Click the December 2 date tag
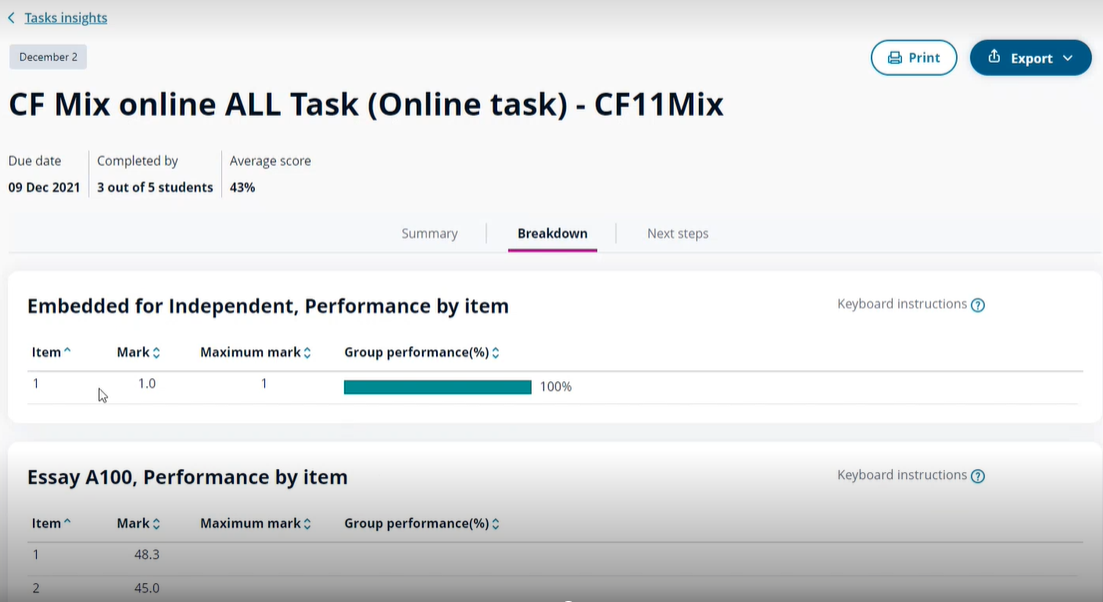This screenshot has height=602, width=1103. (48, 57)
